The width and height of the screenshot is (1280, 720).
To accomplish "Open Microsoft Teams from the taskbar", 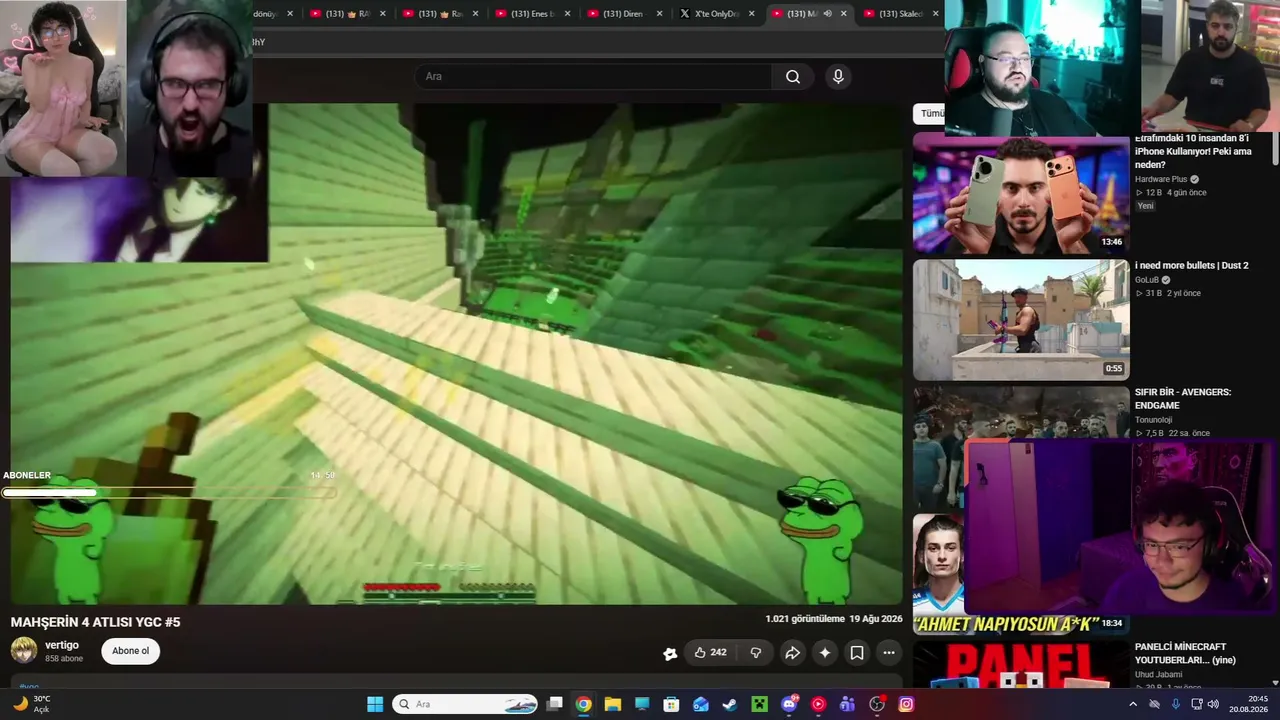I will 847,704.
